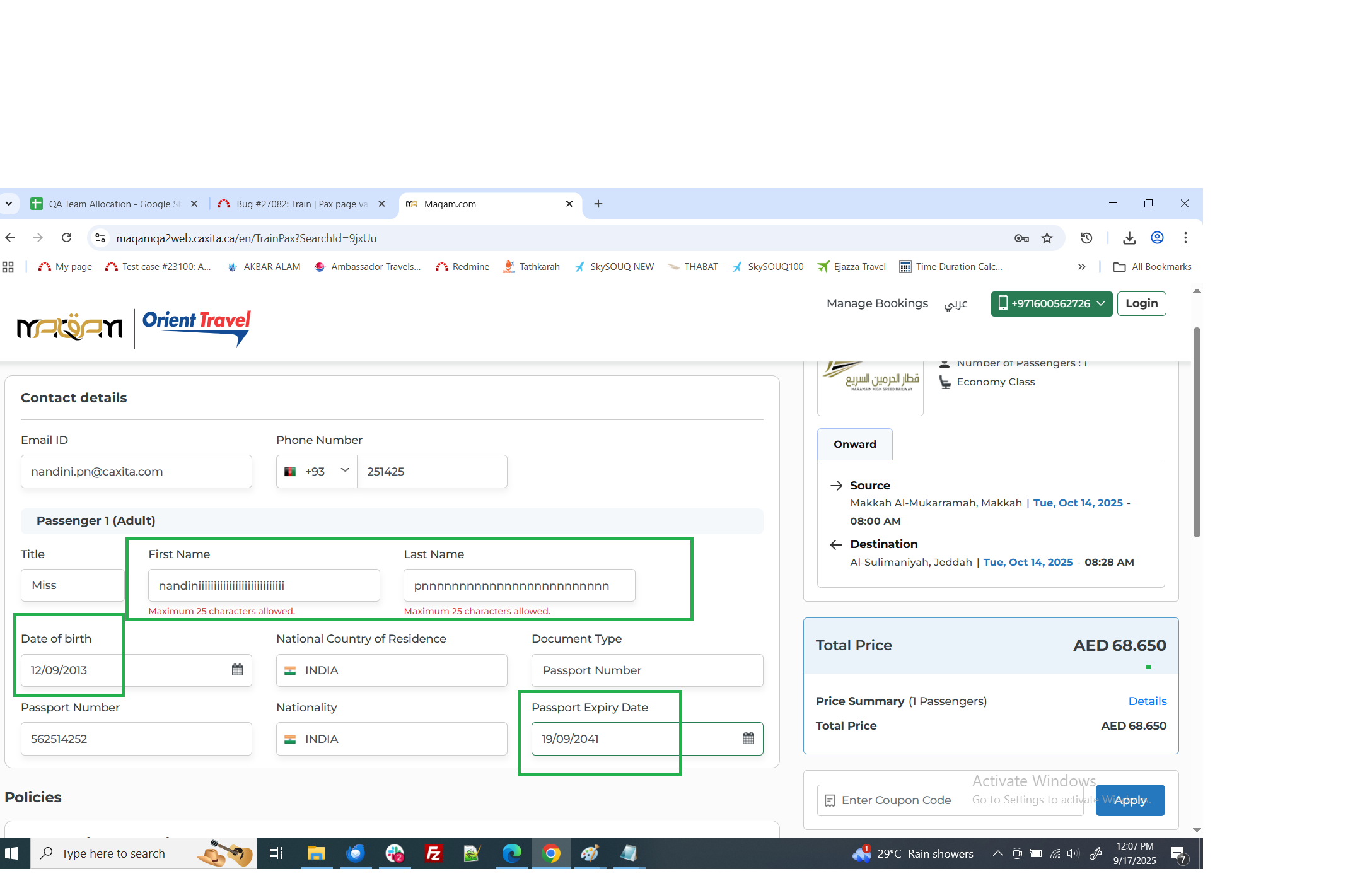Screen dimensions: 1372x888
Task: Open the date of birth calendar picker
Action: (x=237, y=670)
